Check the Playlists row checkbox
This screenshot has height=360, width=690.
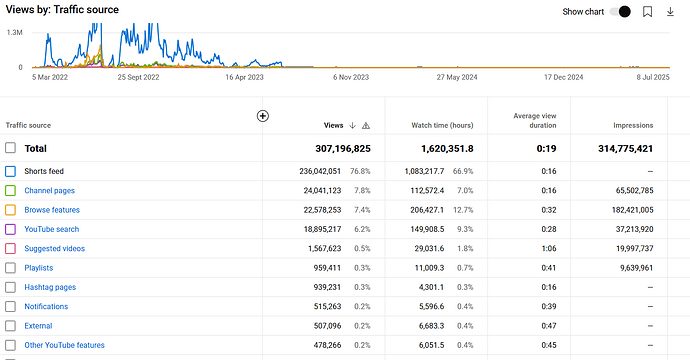point(11,268)
